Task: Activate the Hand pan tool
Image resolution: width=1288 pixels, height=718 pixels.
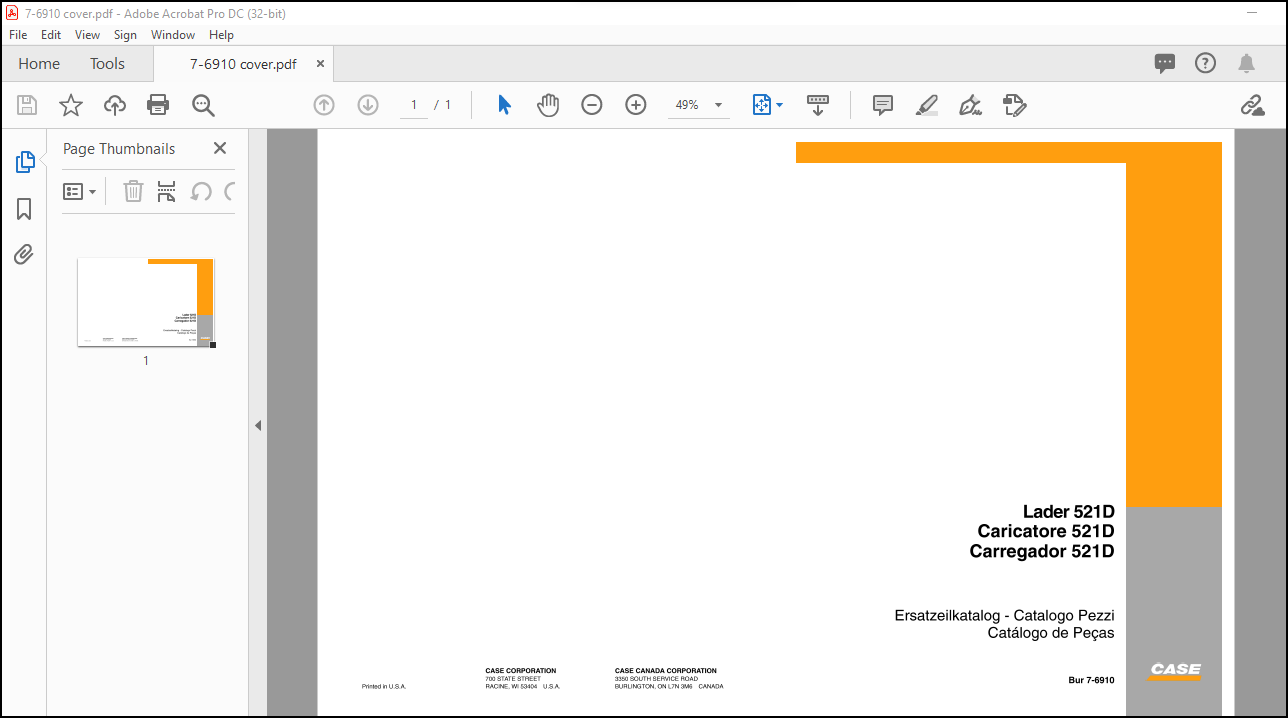Action: (548, 105)
